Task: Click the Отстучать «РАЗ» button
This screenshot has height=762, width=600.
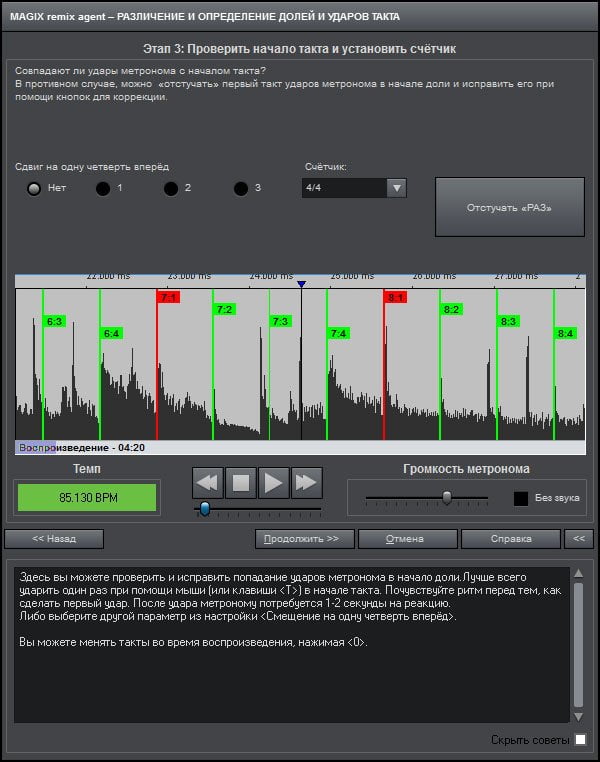Action: [510, 207]
